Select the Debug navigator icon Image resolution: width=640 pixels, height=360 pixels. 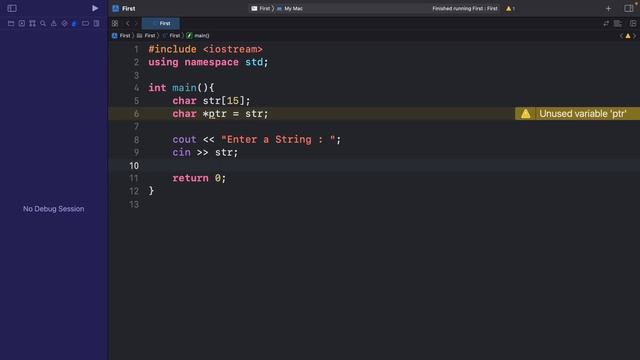tap(74, 24)
